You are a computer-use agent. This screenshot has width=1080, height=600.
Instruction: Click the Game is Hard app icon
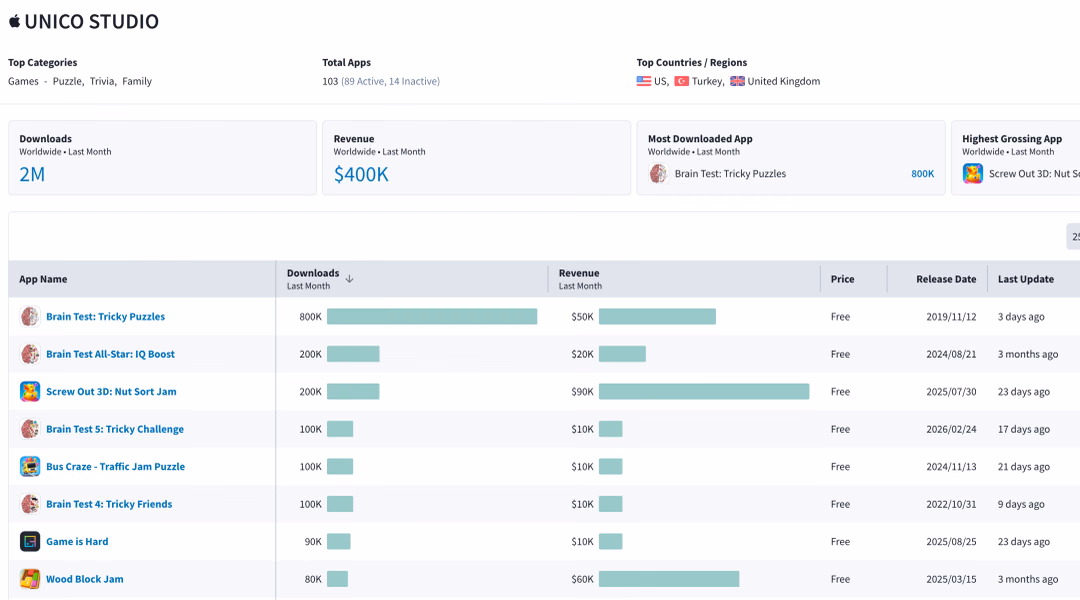[30, 541]
